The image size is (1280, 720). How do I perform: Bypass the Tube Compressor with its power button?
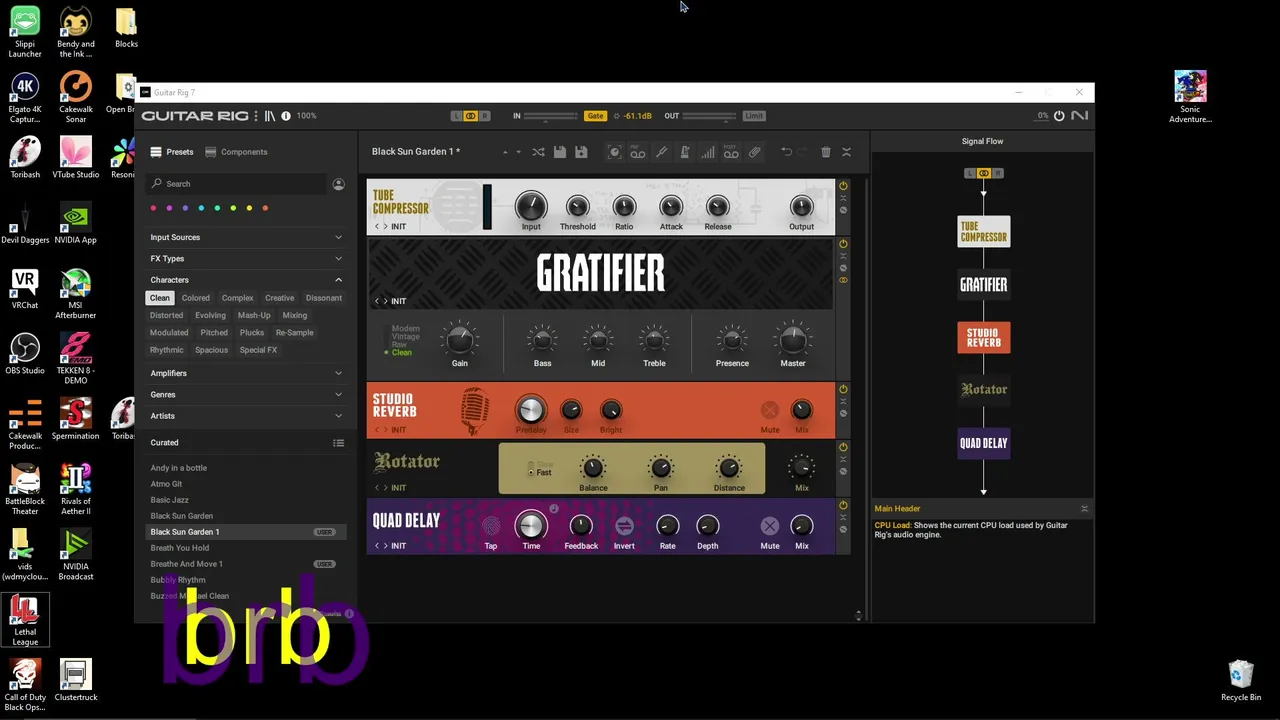(x=843, y=186)
